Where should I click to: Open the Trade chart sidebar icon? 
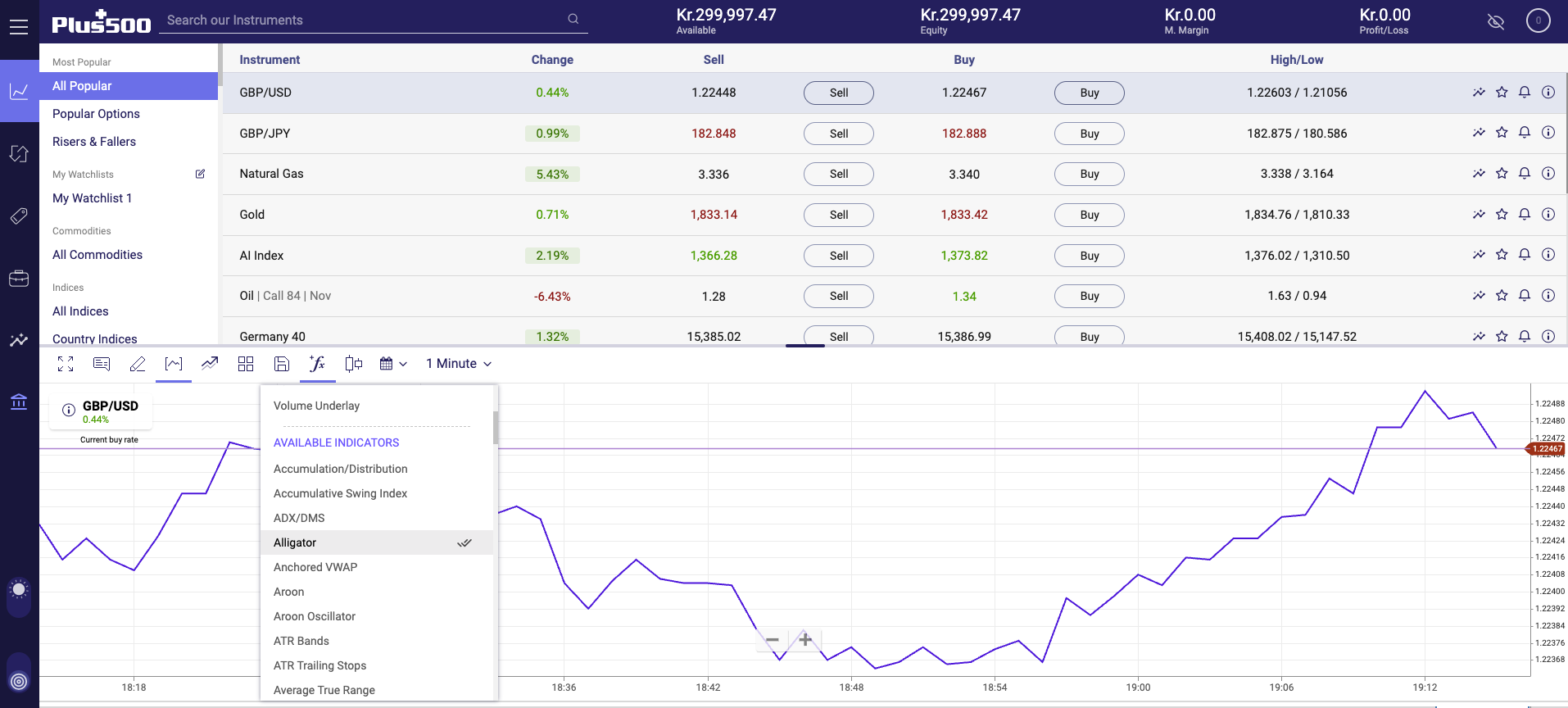pos(19,91)
